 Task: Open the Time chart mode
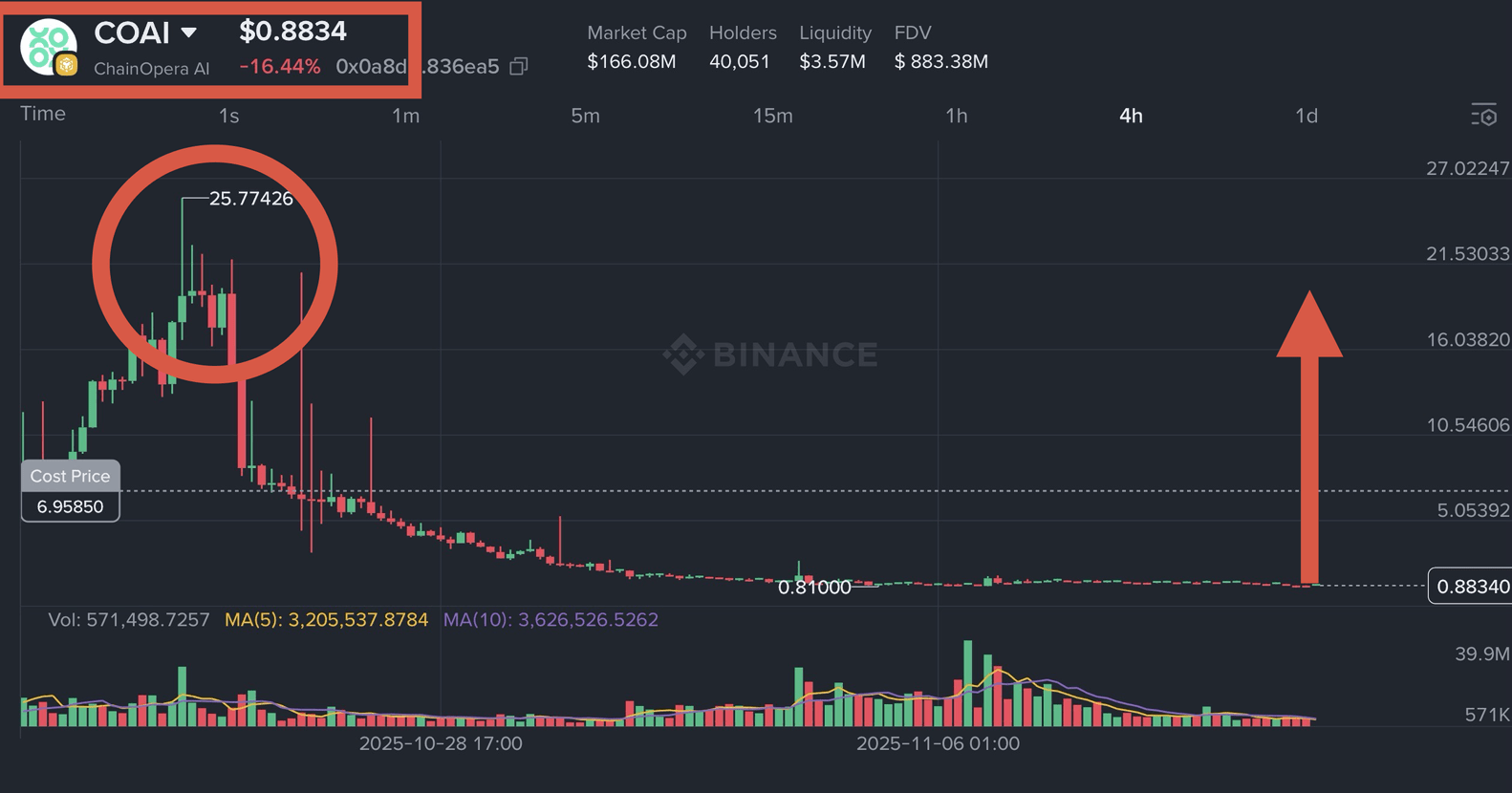pyautogui.click(x=43, y=114)
